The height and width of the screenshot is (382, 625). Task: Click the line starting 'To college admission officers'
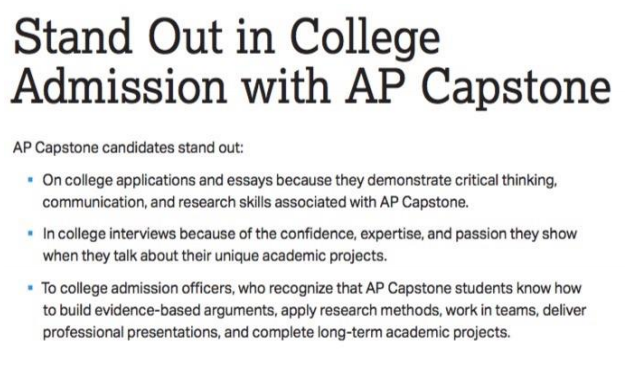(x=312, y=288)
